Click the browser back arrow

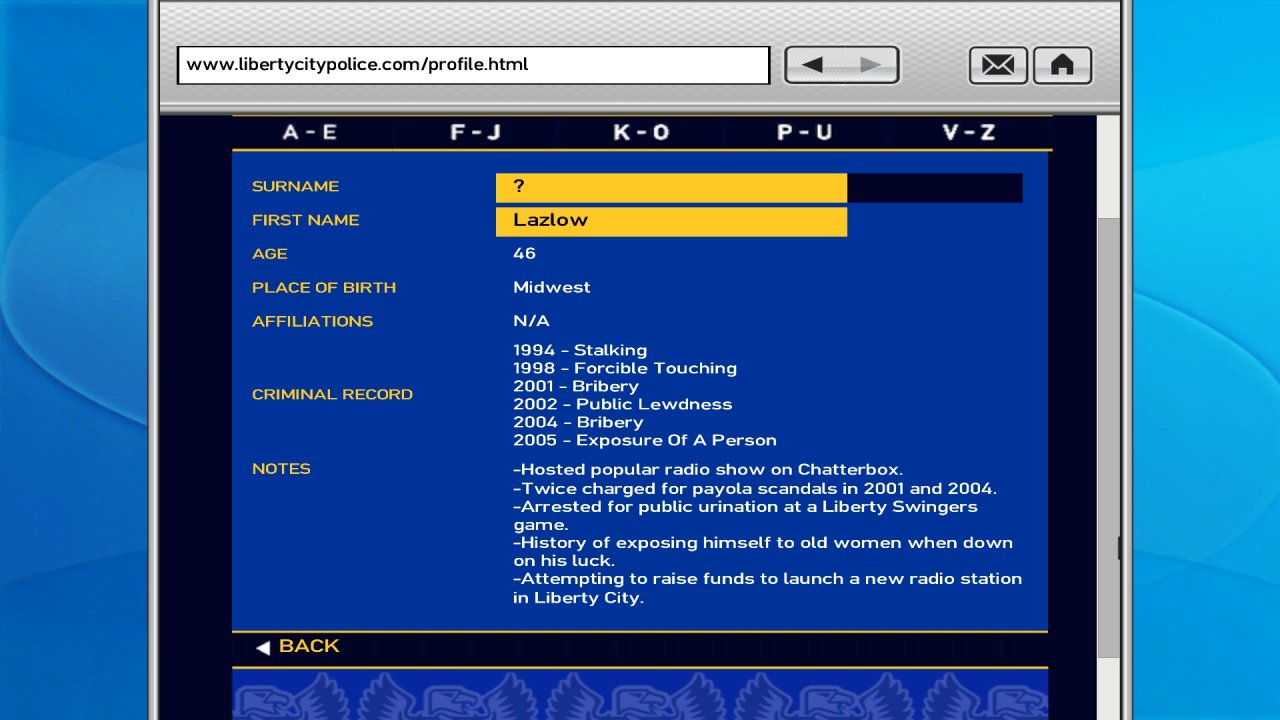point(812,65)
